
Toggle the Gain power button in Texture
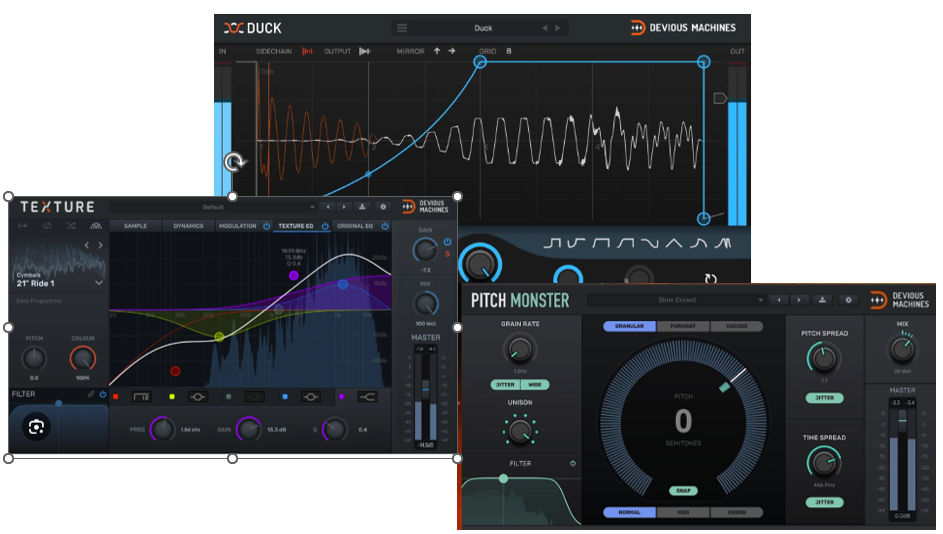pos(447,242)
